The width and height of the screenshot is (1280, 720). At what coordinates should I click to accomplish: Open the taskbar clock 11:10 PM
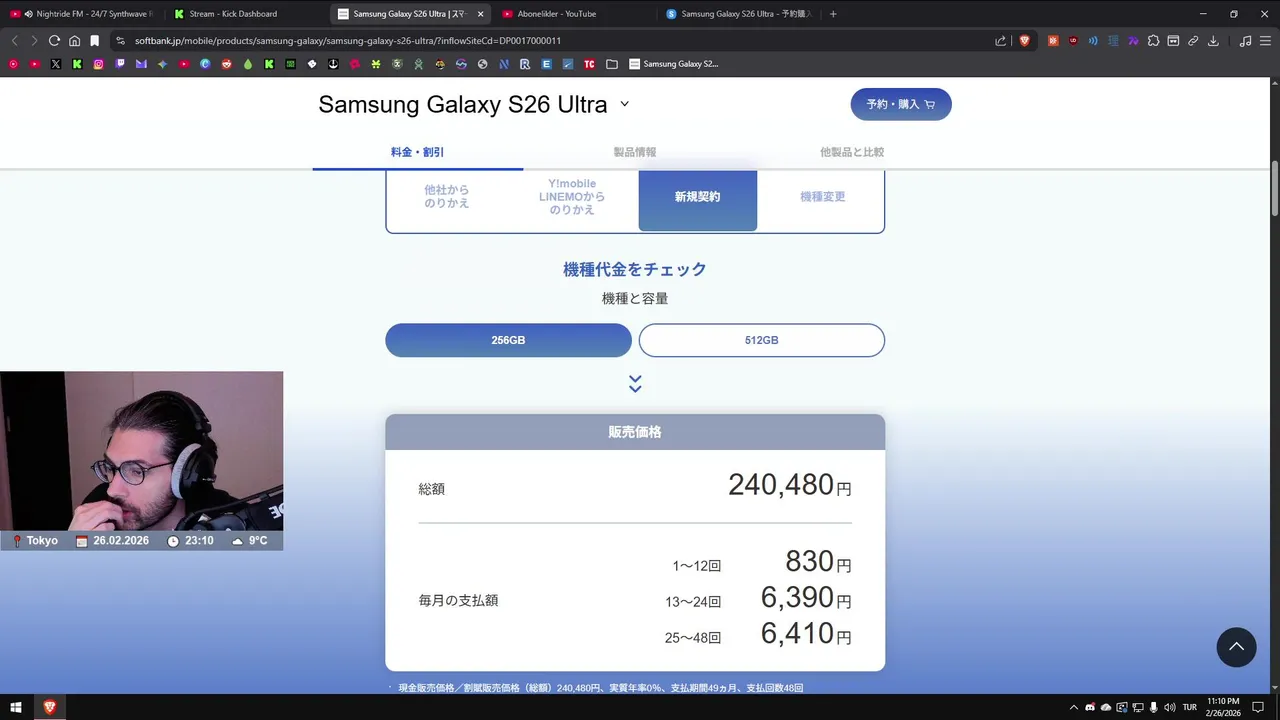coord(1225,707)
